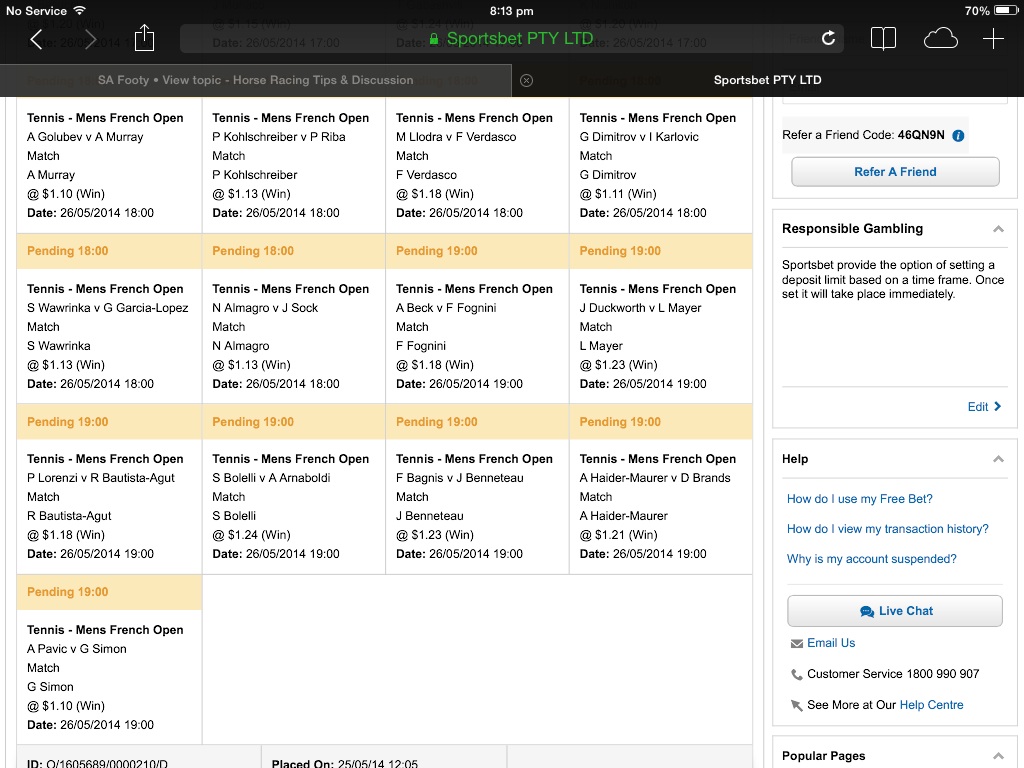Open How do I view transaction history
The image size is (1024, 768).
pyautogui.click(x=888, y=529)
